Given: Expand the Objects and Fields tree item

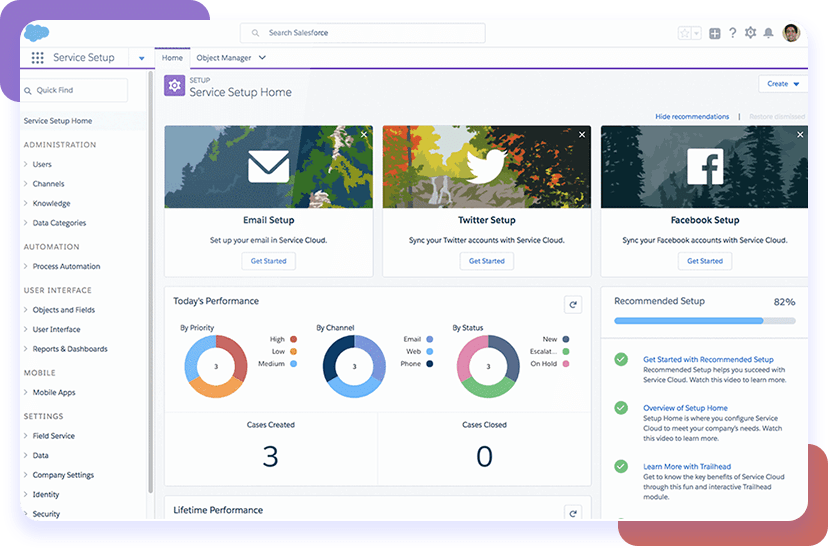Looking at the screenshot, I should [25, 310].
